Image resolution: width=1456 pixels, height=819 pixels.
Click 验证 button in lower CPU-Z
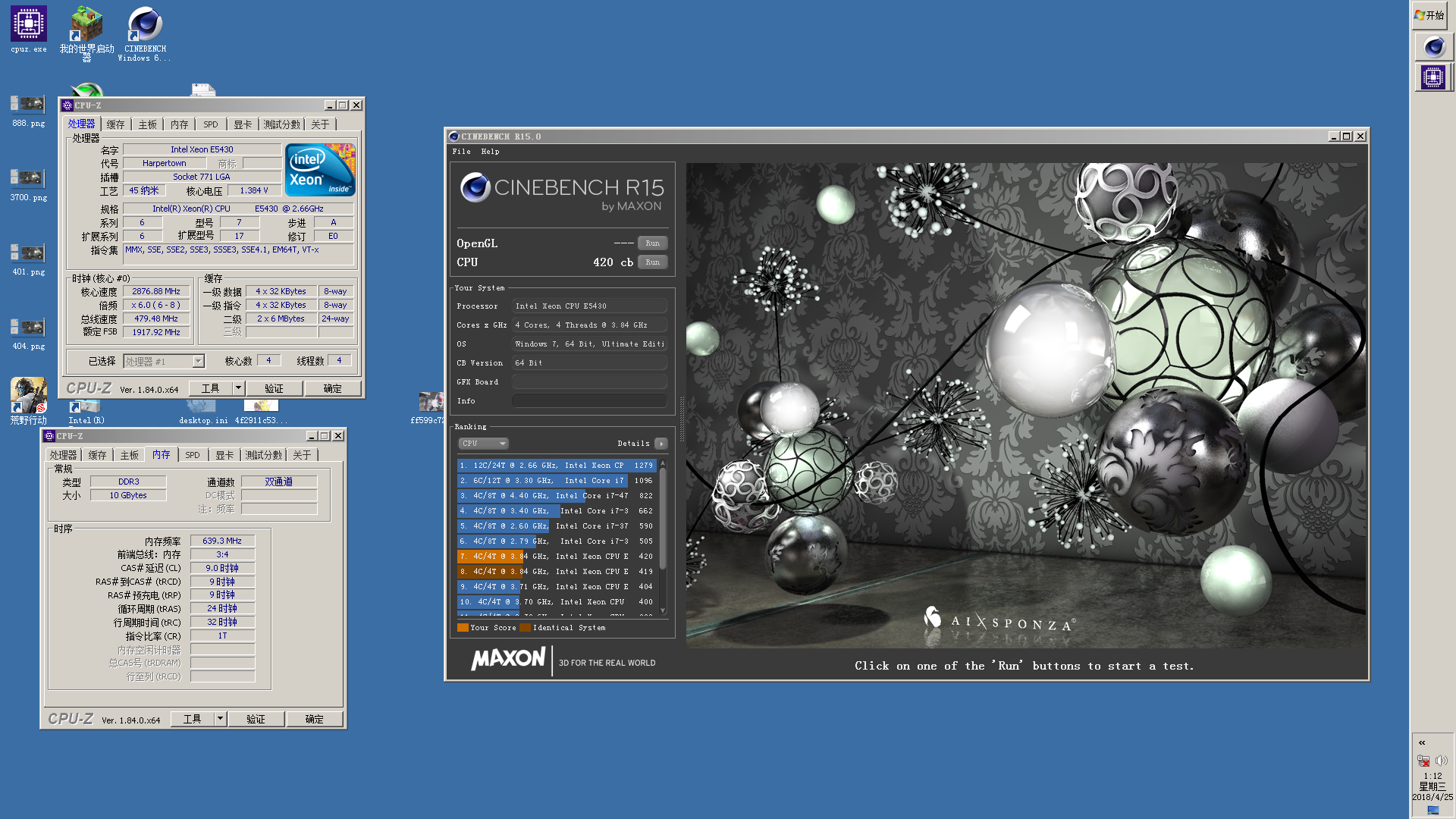point(256,719)
